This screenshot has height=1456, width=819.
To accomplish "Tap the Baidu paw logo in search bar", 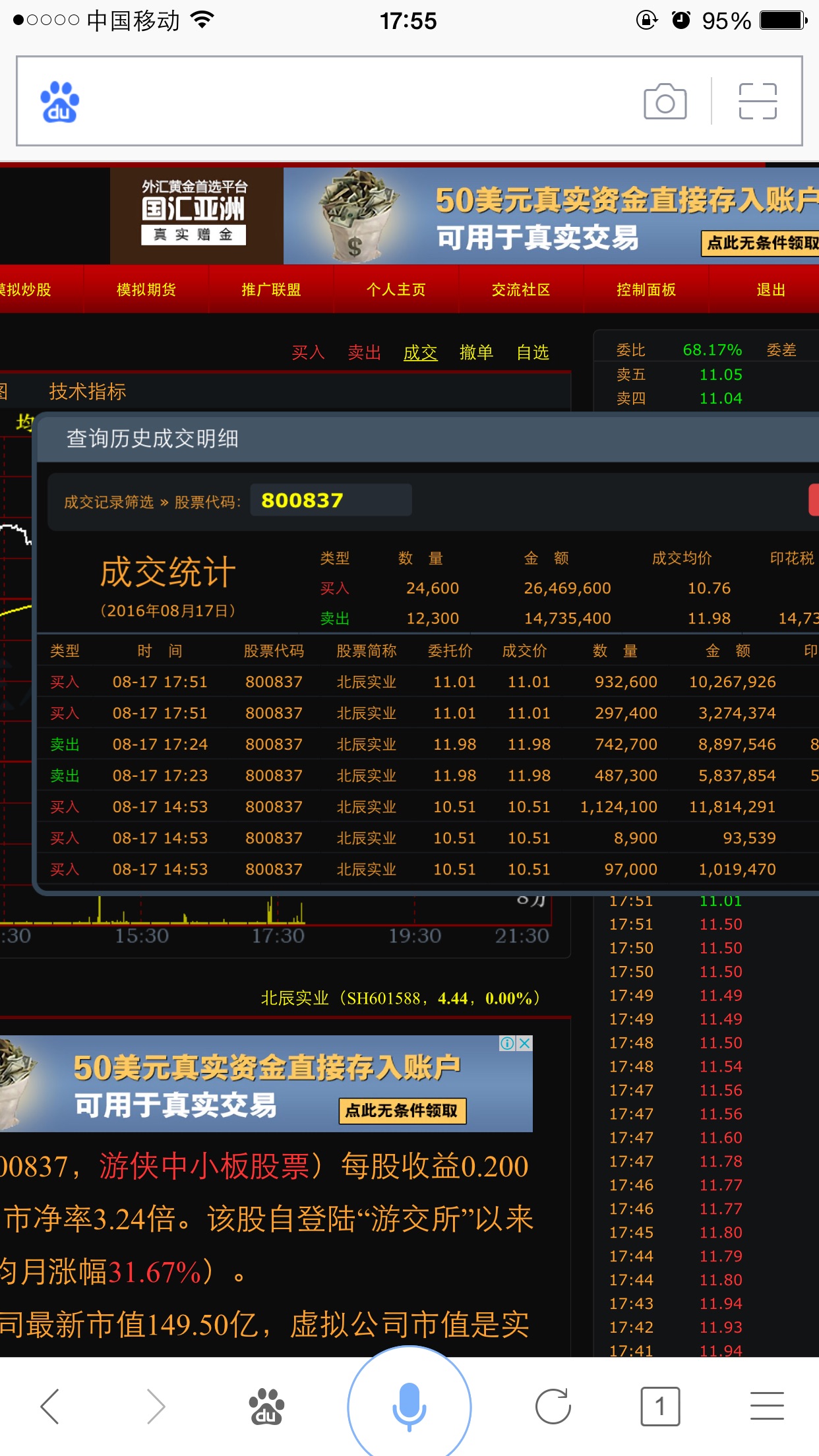I will [60, 102].
